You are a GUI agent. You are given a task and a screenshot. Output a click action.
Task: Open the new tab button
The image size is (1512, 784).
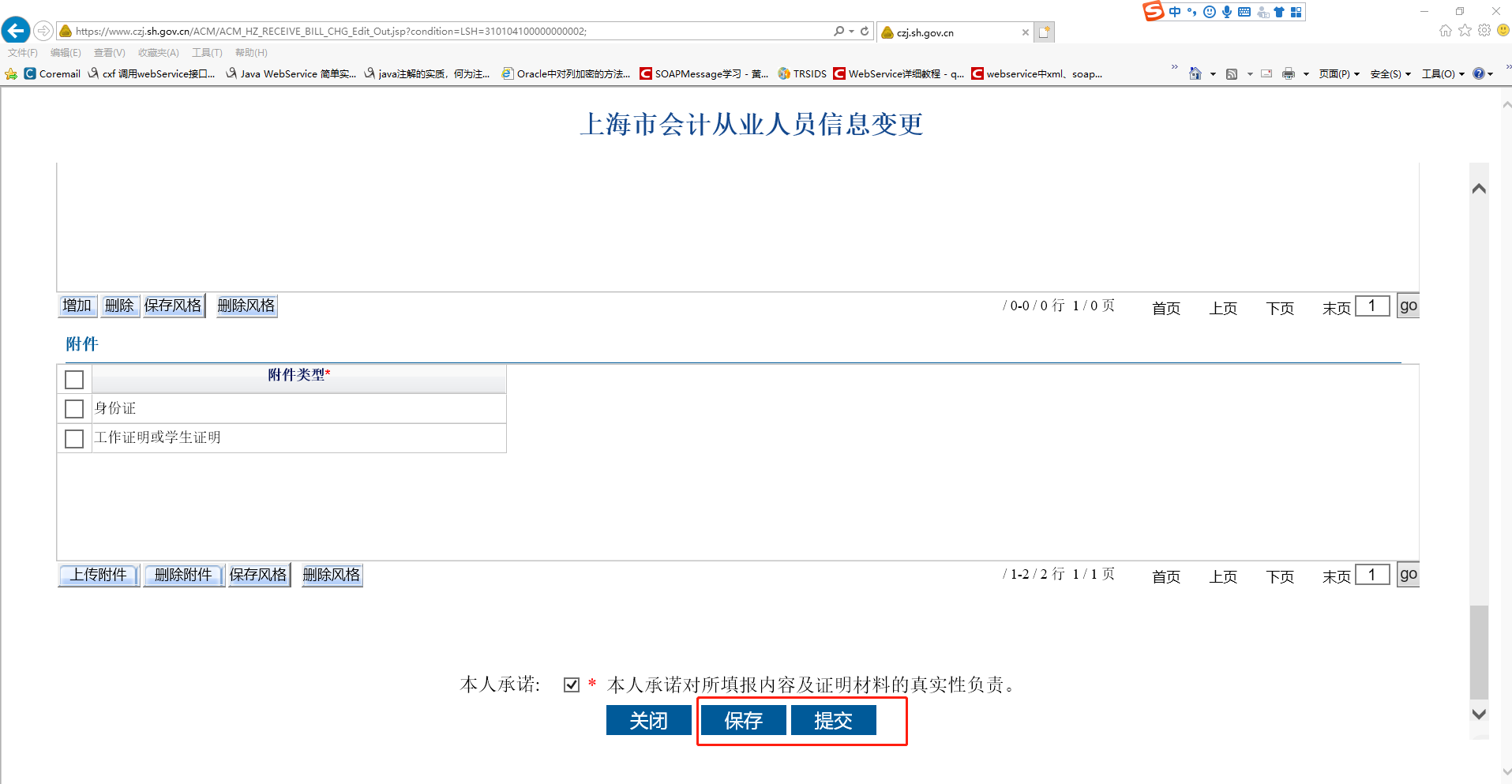1045,32
